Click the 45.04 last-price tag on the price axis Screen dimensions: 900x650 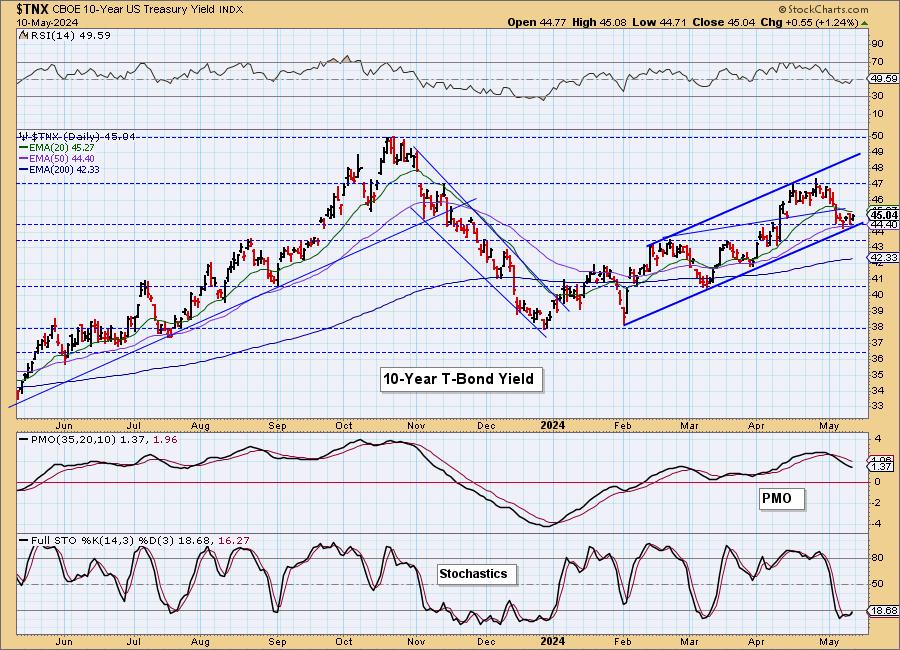(885, 215)
